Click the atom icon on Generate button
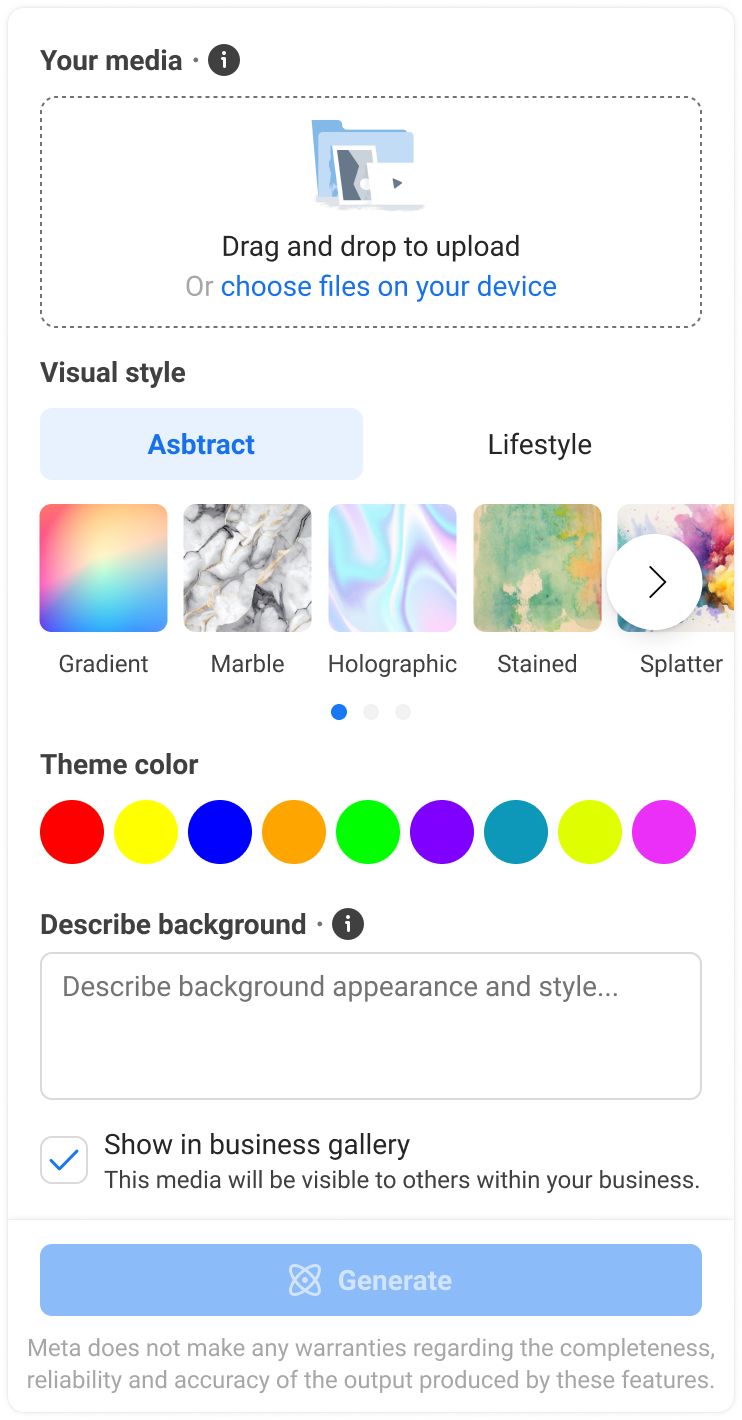The height and width of the screenshot is (1420, 742). (304, 1280)
